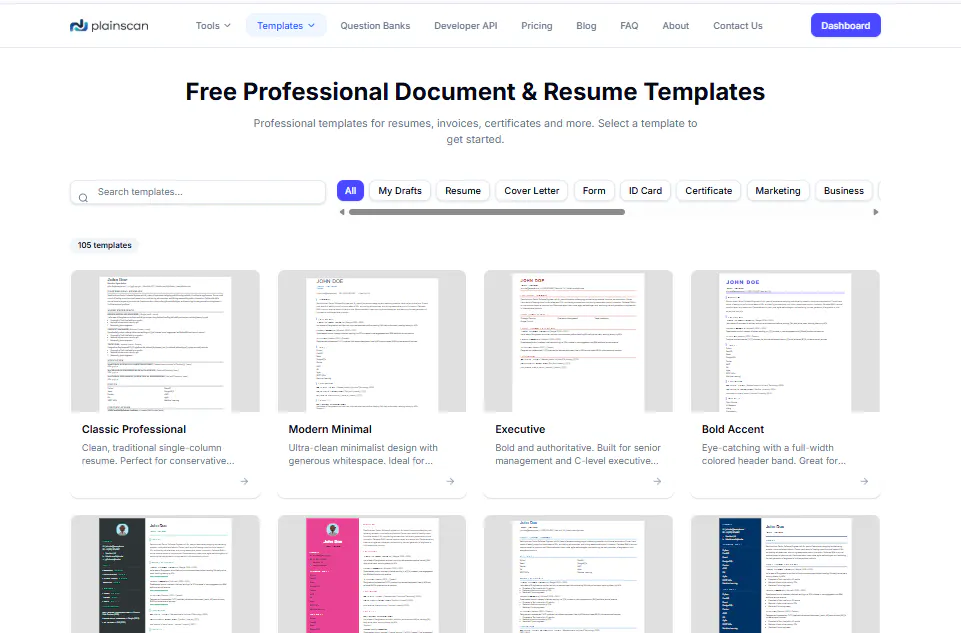
Task: Click the Modern Minimal title text
Action: click(330, 430)
